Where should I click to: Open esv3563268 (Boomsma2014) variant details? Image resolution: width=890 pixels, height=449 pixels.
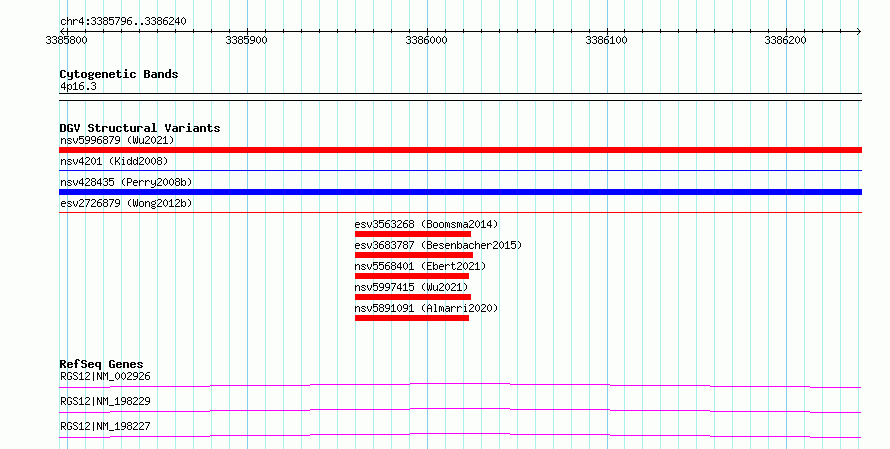point(426,224)
